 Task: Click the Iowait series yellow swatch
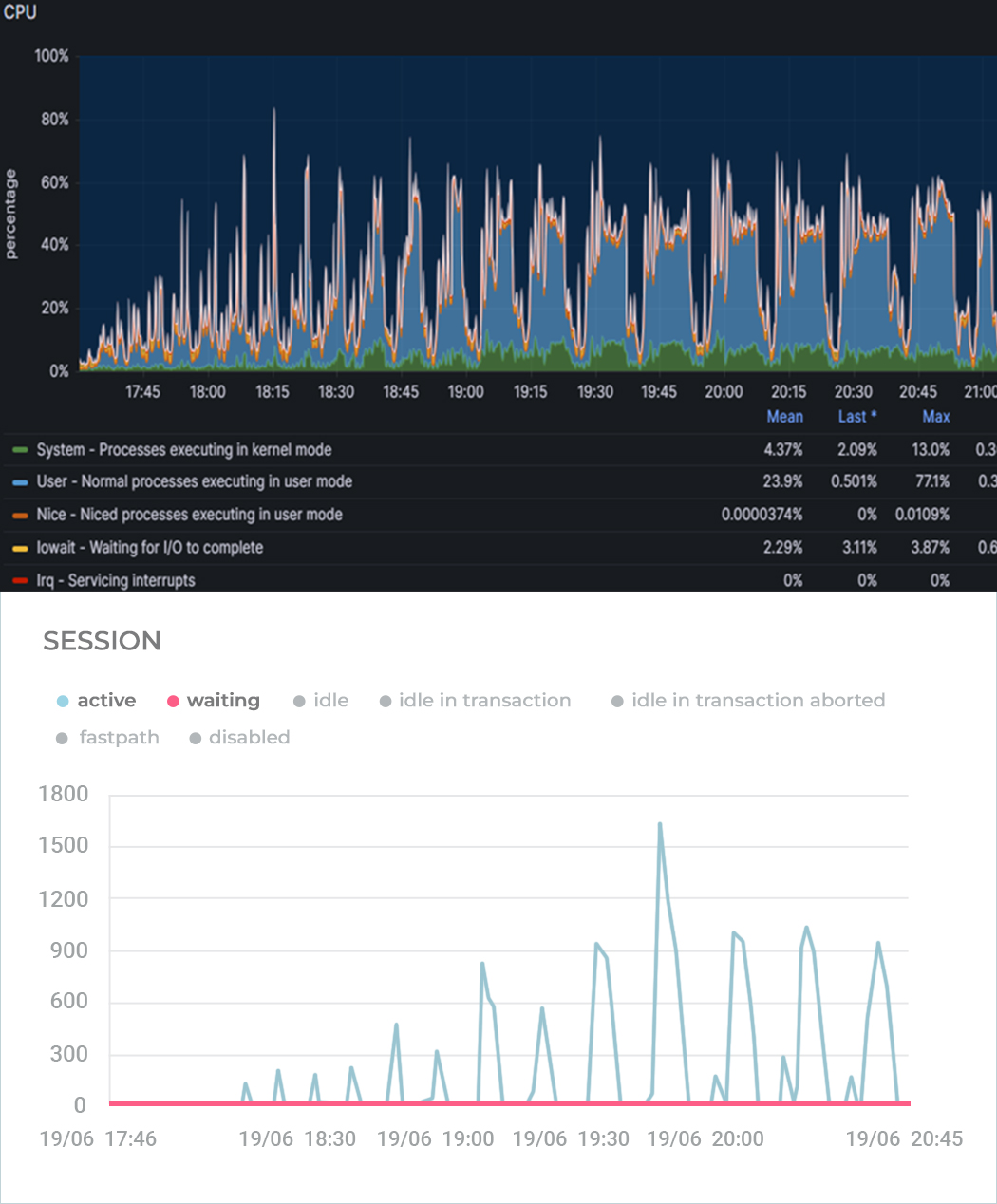20,548
